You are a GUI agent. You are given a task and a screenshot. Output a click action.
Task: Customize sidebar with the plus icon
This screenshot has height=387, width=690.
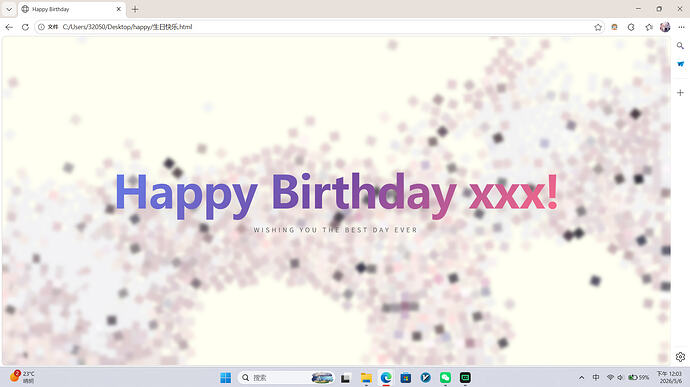point(680,93)
